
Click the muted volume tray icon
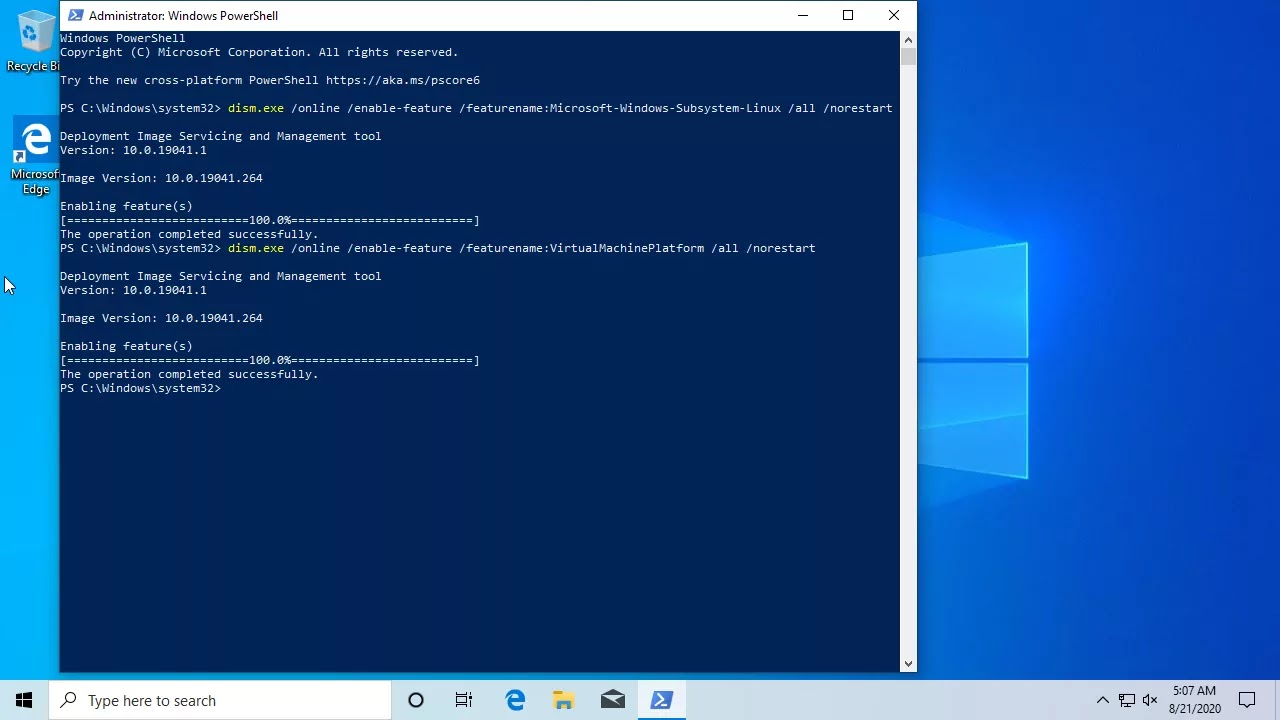pos(1150,700)
